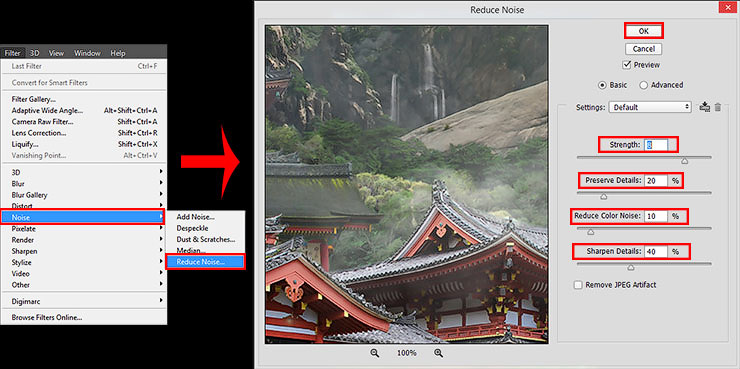Screen dimensions: 740x369
Task: Open the Liquify filter
Action: [84, 144]
